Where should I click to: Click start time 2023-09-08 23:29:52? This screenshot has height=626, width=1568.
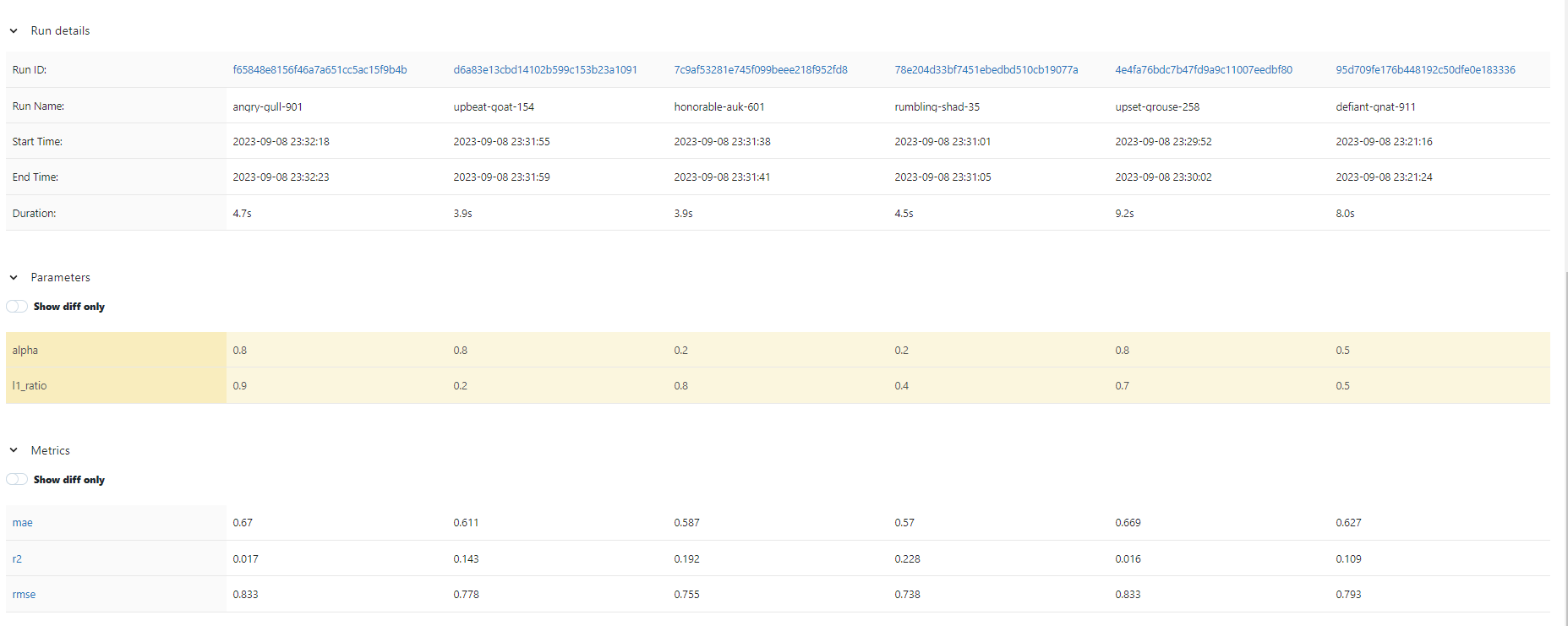[x=1163, y=142]
